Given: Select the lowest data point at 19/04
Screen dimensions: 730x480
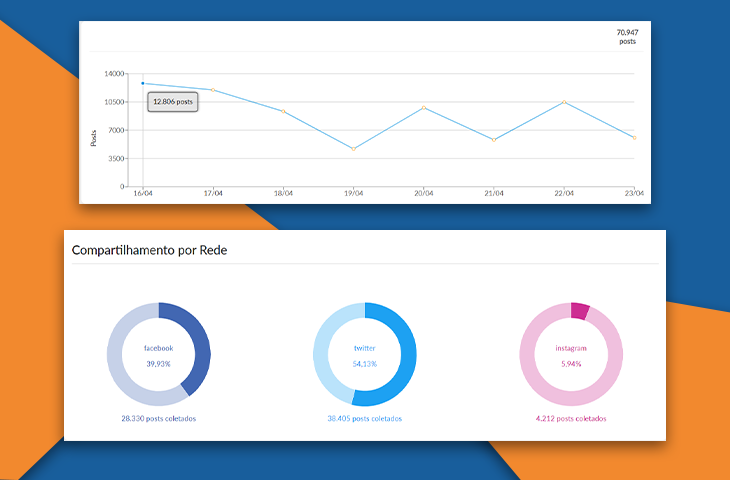Looking at the screenshot, I should [353, 149].
